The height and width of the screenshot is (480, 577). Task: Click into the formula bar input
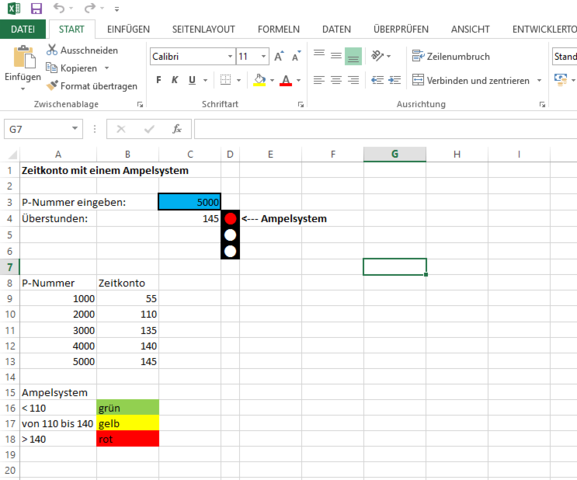pos(385,129)
